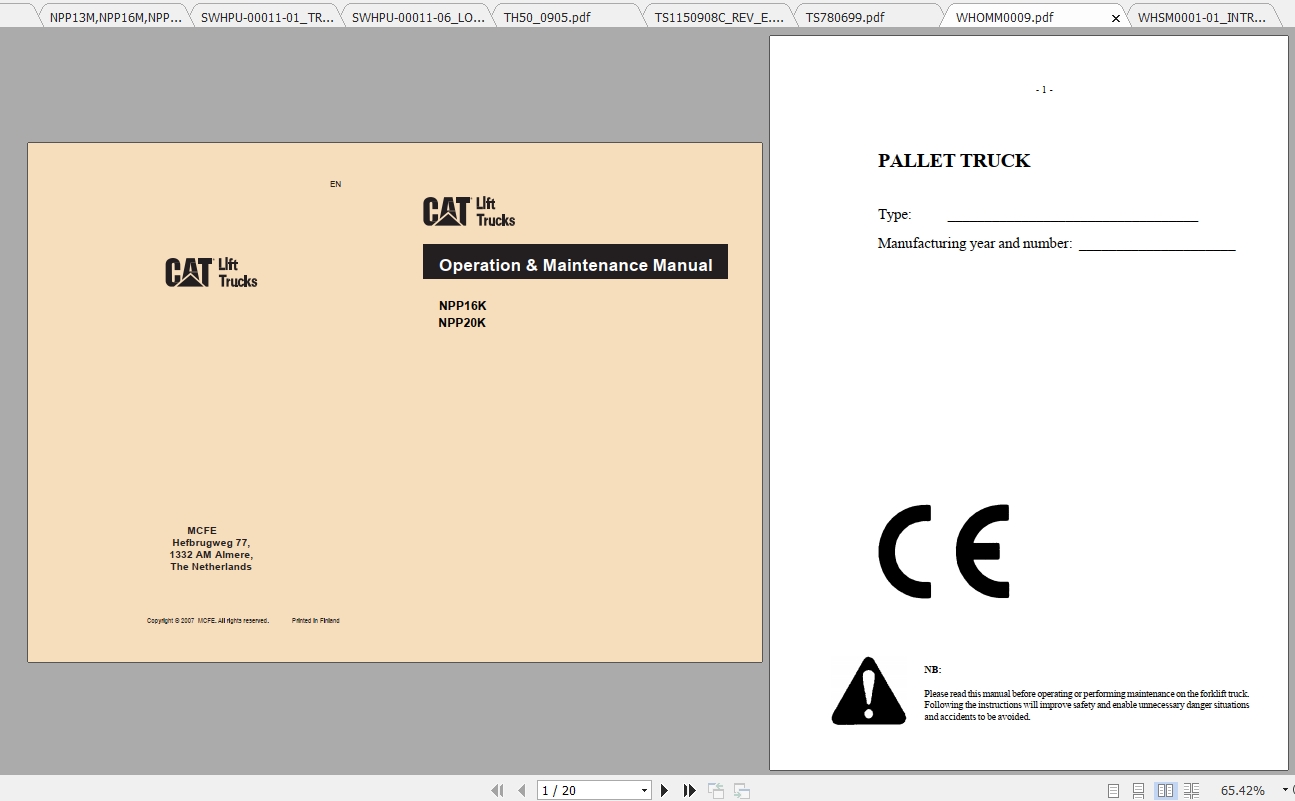Click the 65.42% zoom value
The width and height of the screenshot is (1295, 801).
click(1243, 790)
